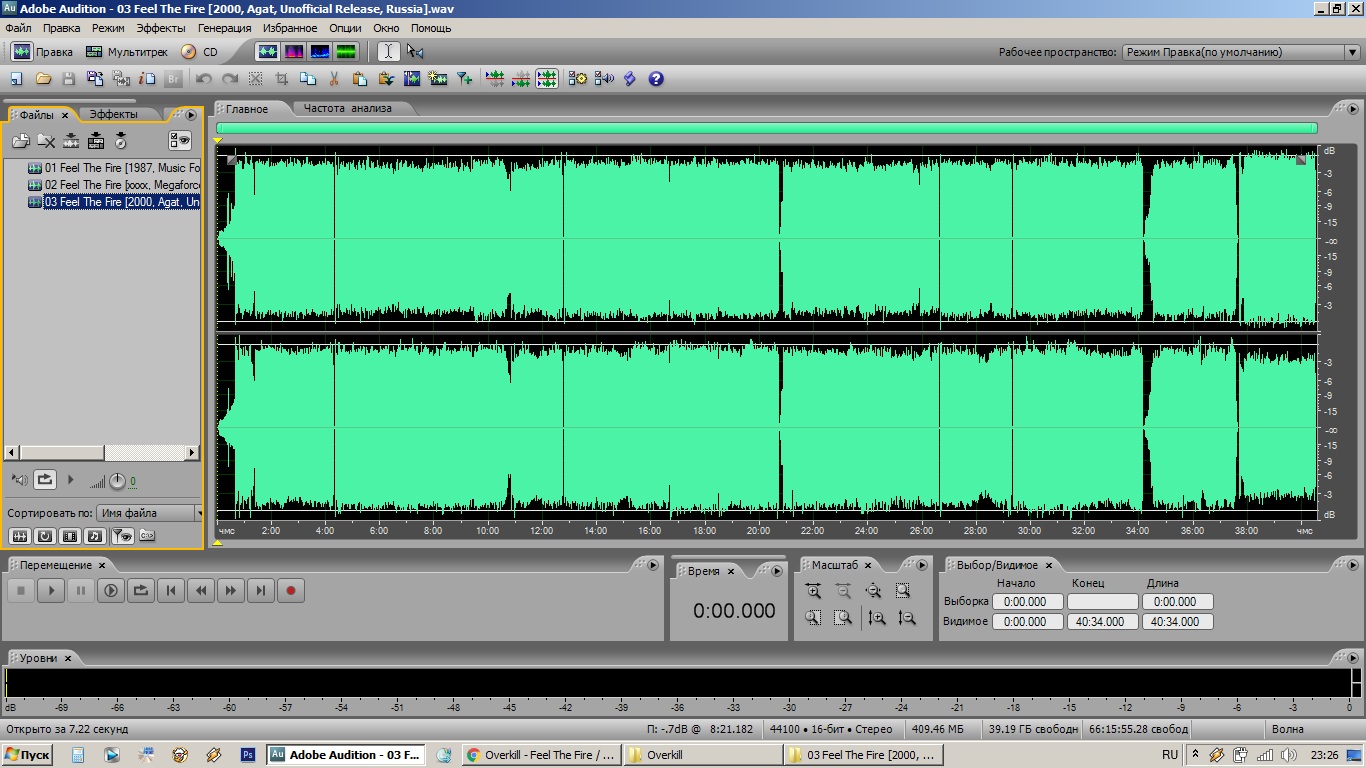Switch to Правка edit view button
This screenshot has width=1366, height=768.
point(43,52)
